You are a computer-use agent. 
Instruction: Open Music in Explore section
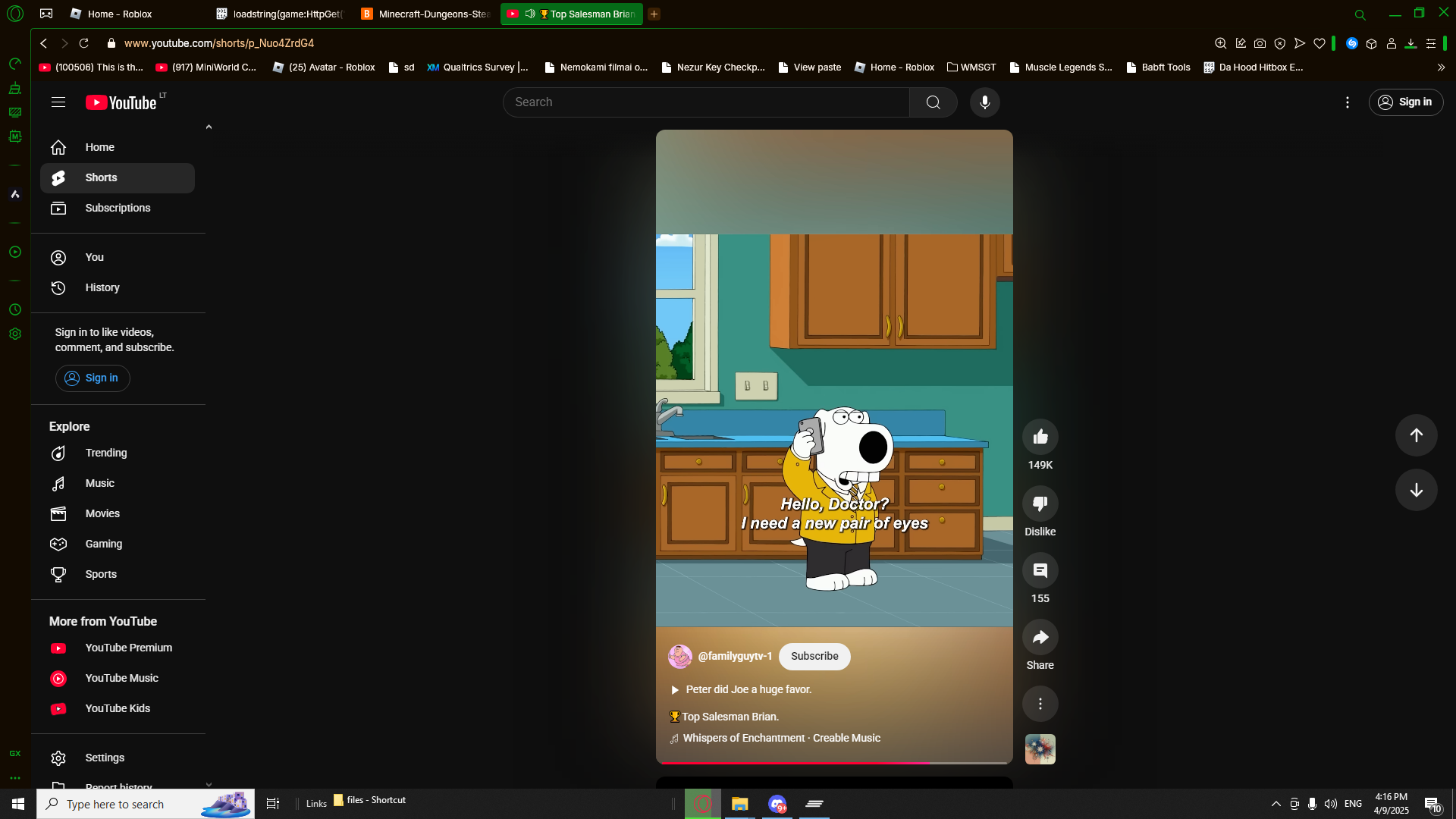118,484
